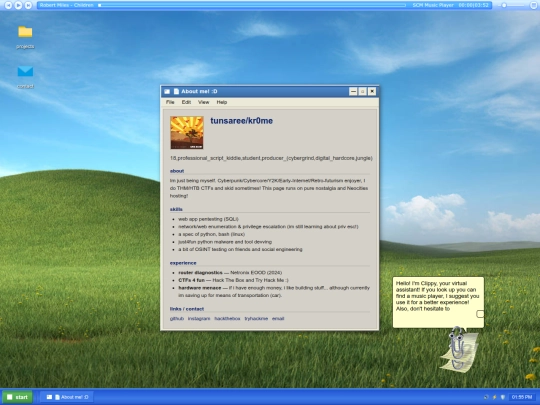Screen dimensions: 540x405
Task: Adjust the music player volume slider
Action: point(511,5)
